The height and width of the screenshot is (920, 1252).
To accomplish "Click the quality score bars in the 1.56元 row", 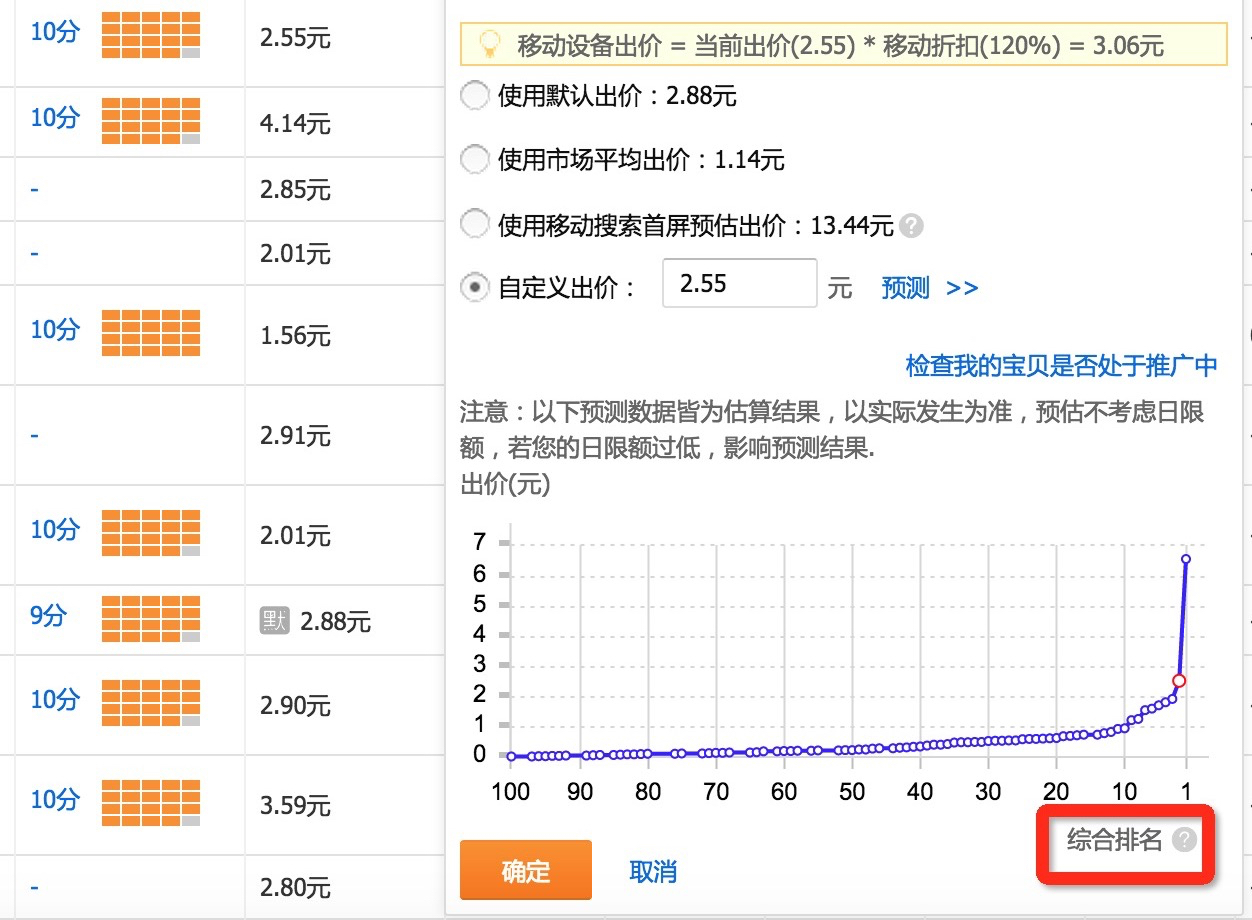I will 150,333.
